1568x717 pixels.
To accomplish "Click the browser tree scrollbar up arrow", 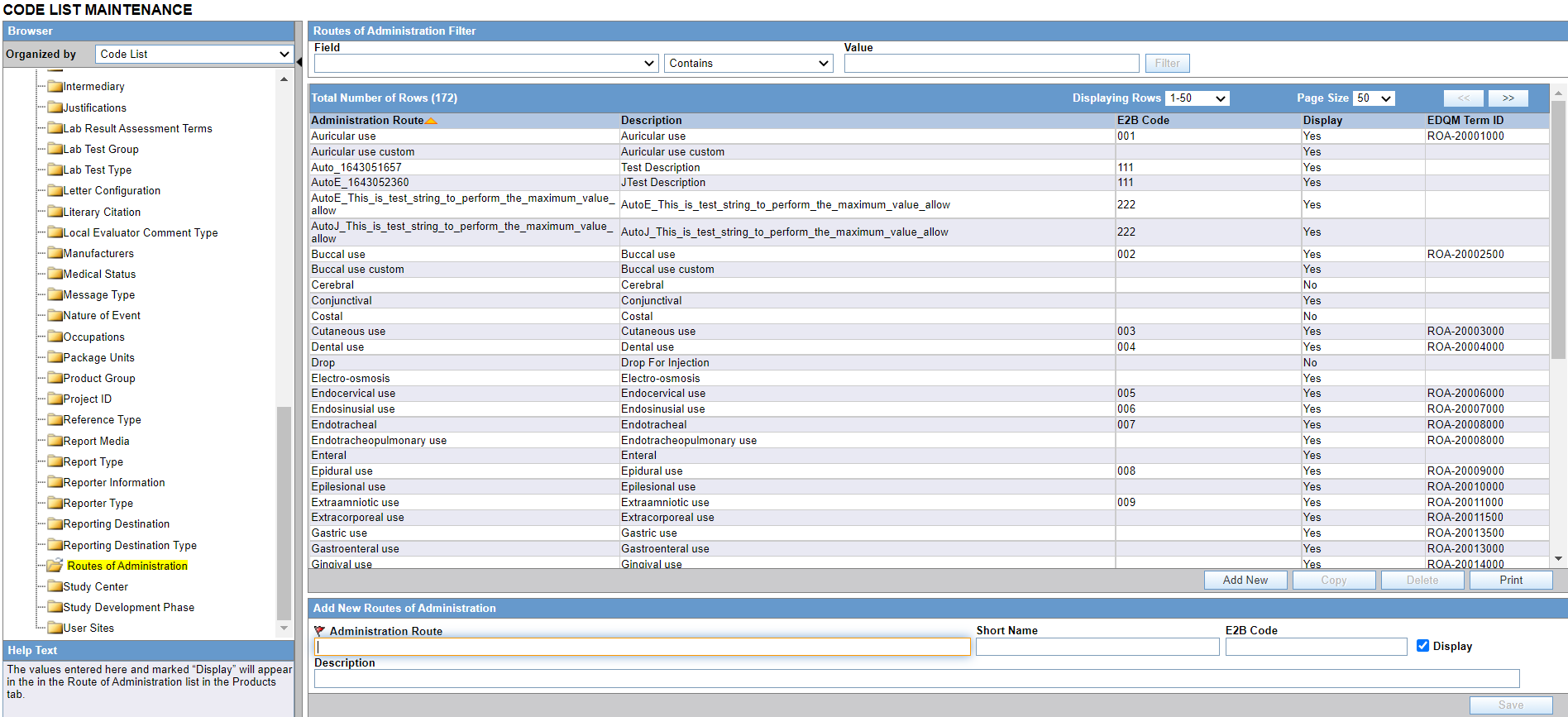I will coord(284,79).
